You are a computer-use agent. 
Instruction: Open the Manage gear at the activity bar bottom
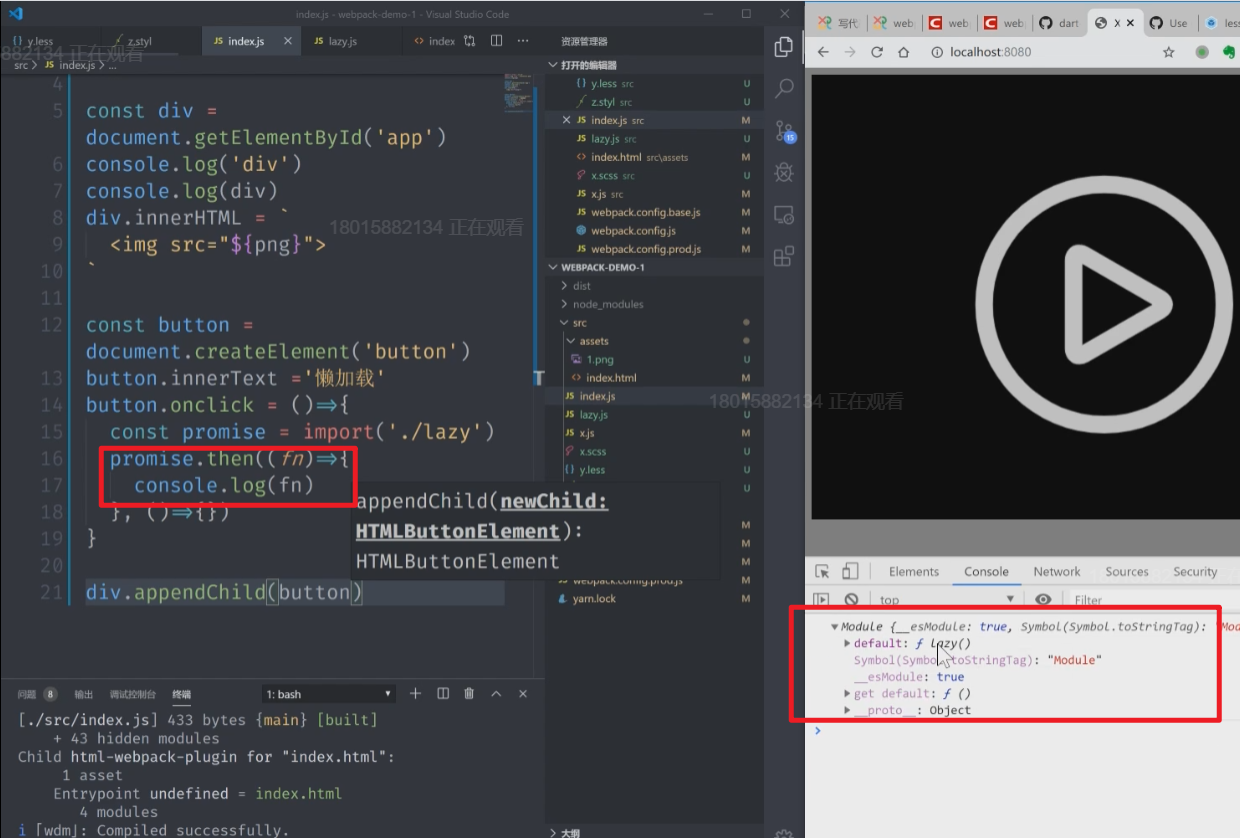784,833
